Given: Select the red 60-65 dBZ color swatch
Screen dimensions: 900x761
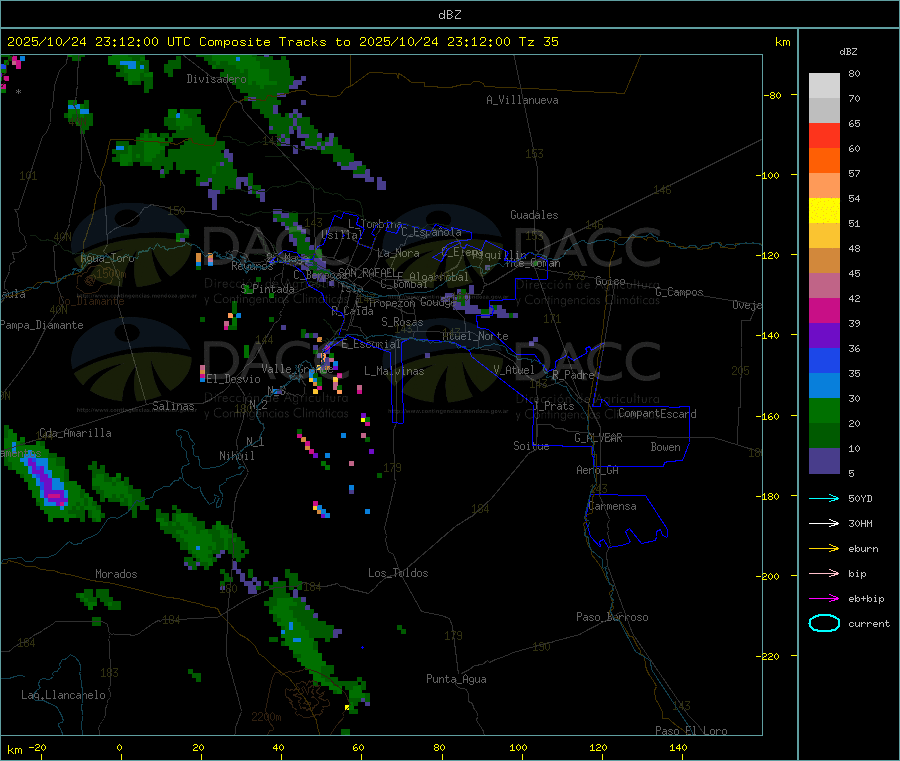Looking at the screenshot, I should 824,135.
